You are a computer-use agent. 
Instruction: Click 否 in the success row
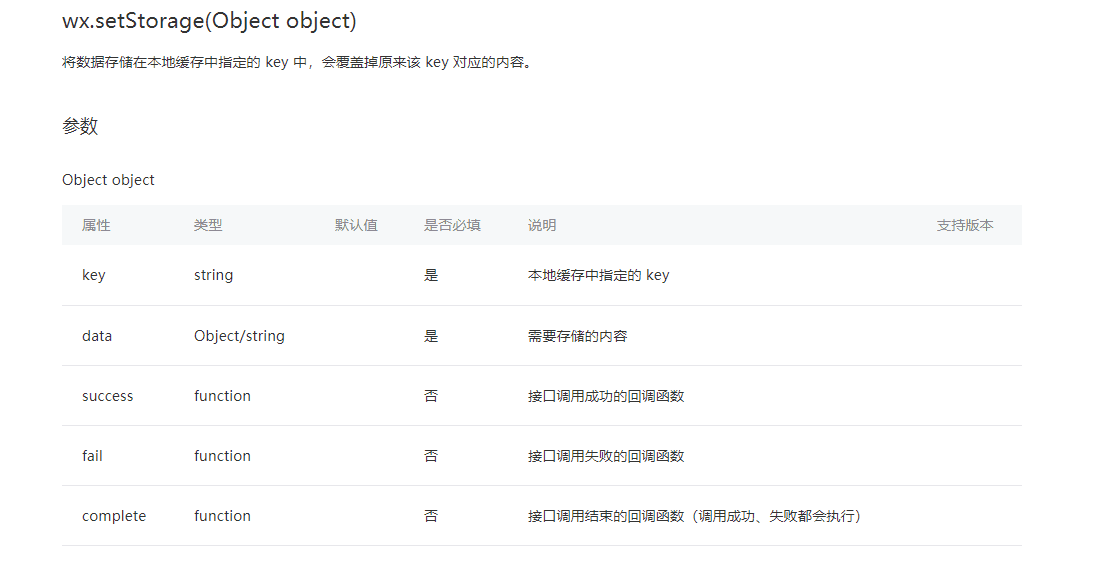pyautogui.click(x=431, y=396)
